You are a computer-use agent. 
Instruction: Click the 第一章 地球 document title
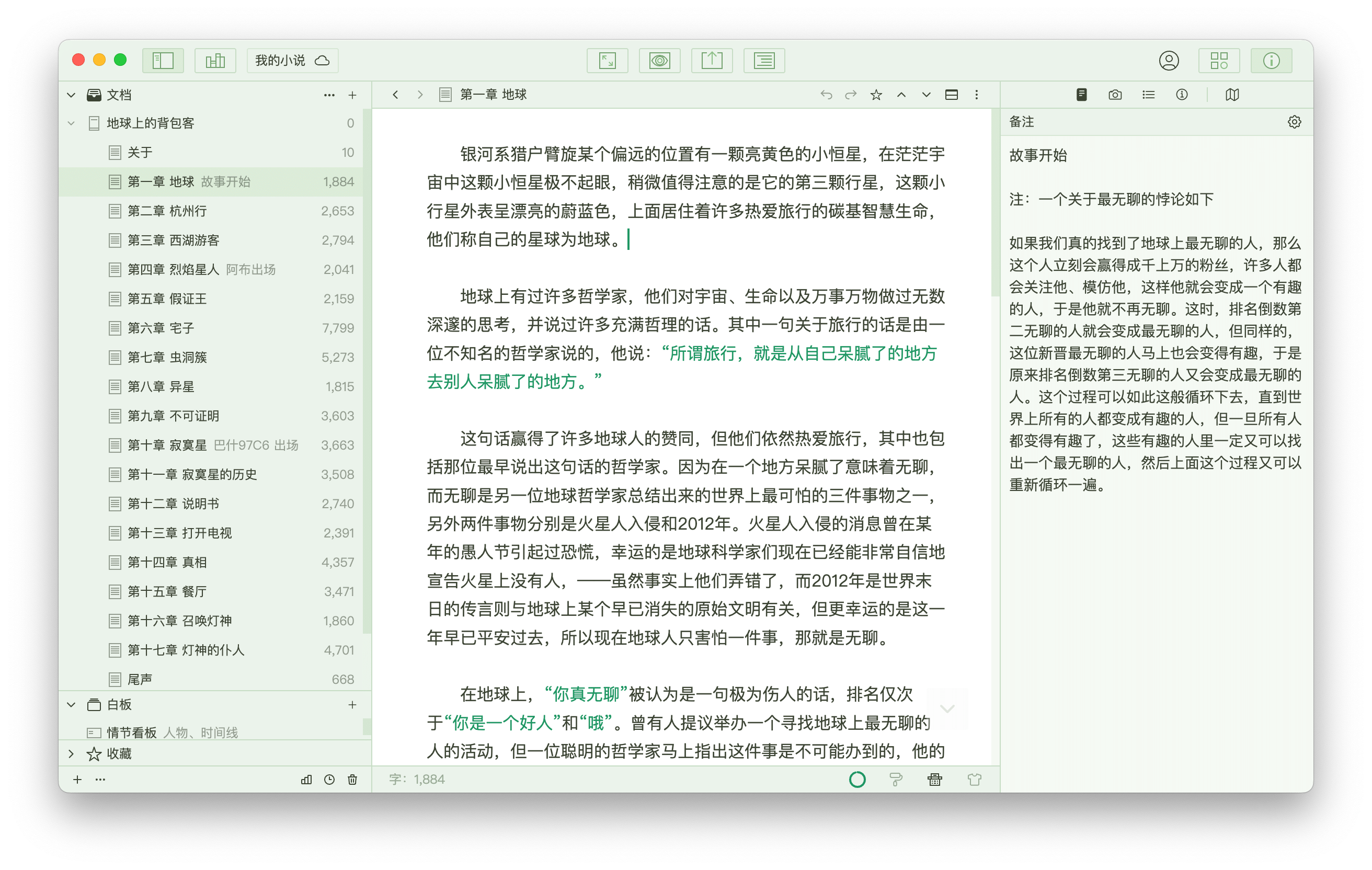pos(494,95)
